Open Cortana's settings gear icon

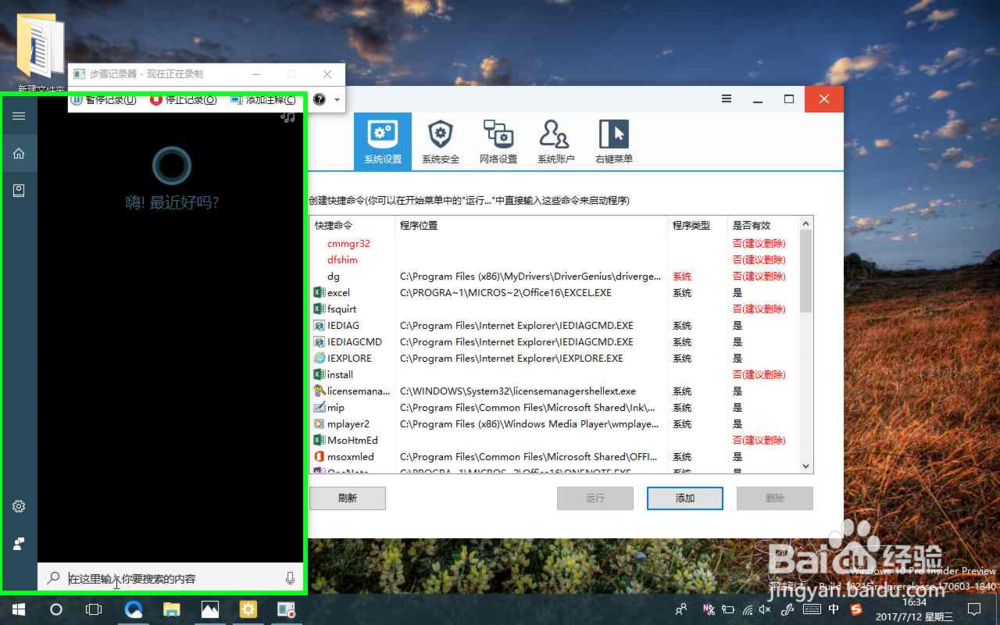[x=18, y=506]
